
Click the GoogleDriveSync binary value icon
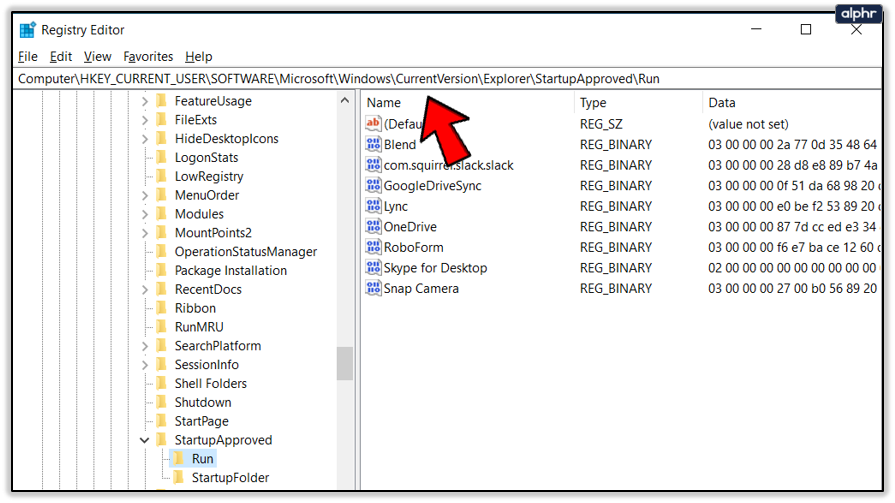[373, 185]
